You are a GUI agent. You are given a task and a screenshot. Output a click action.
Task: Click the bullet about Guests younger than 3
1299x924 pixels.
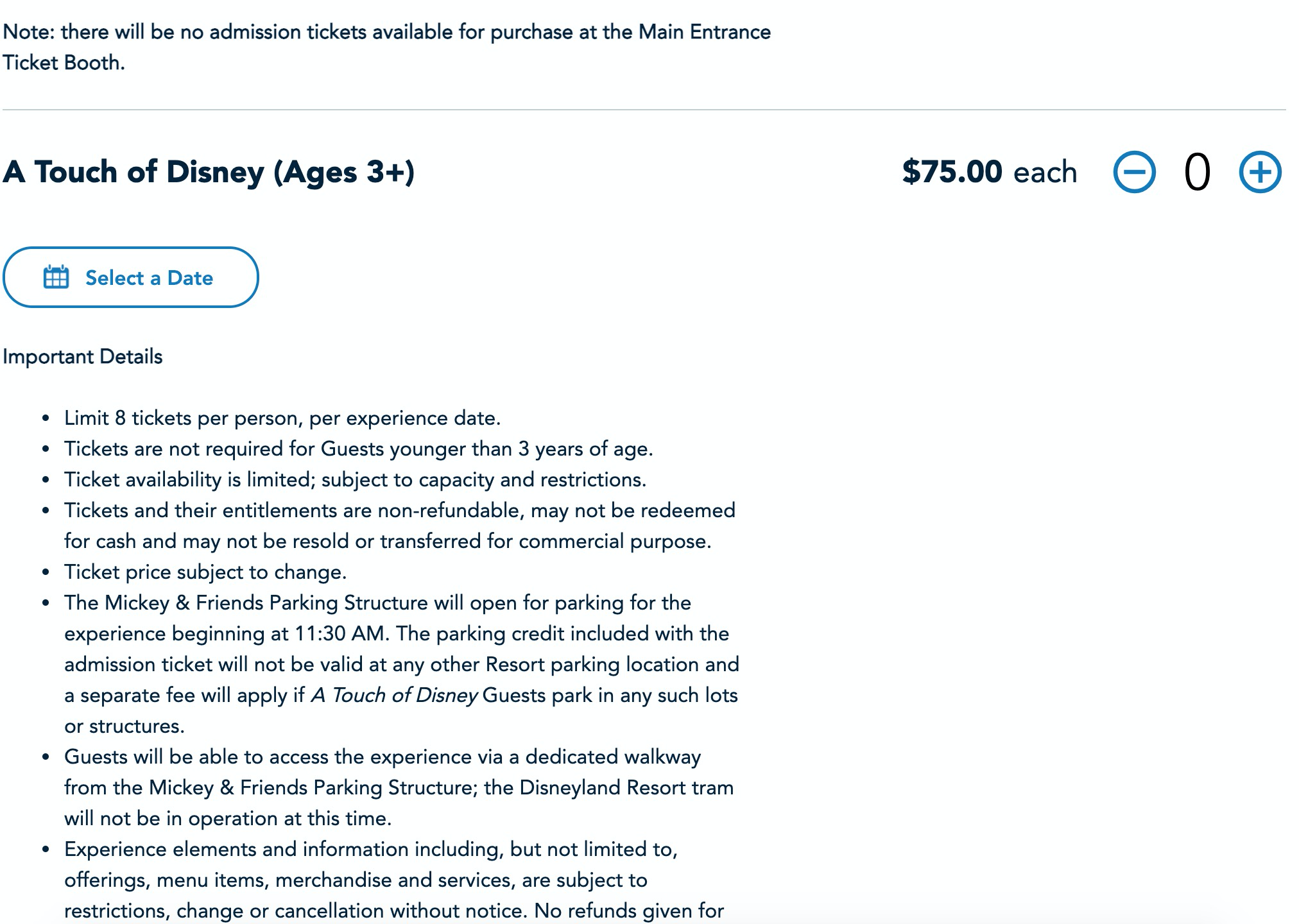[358, 449]
